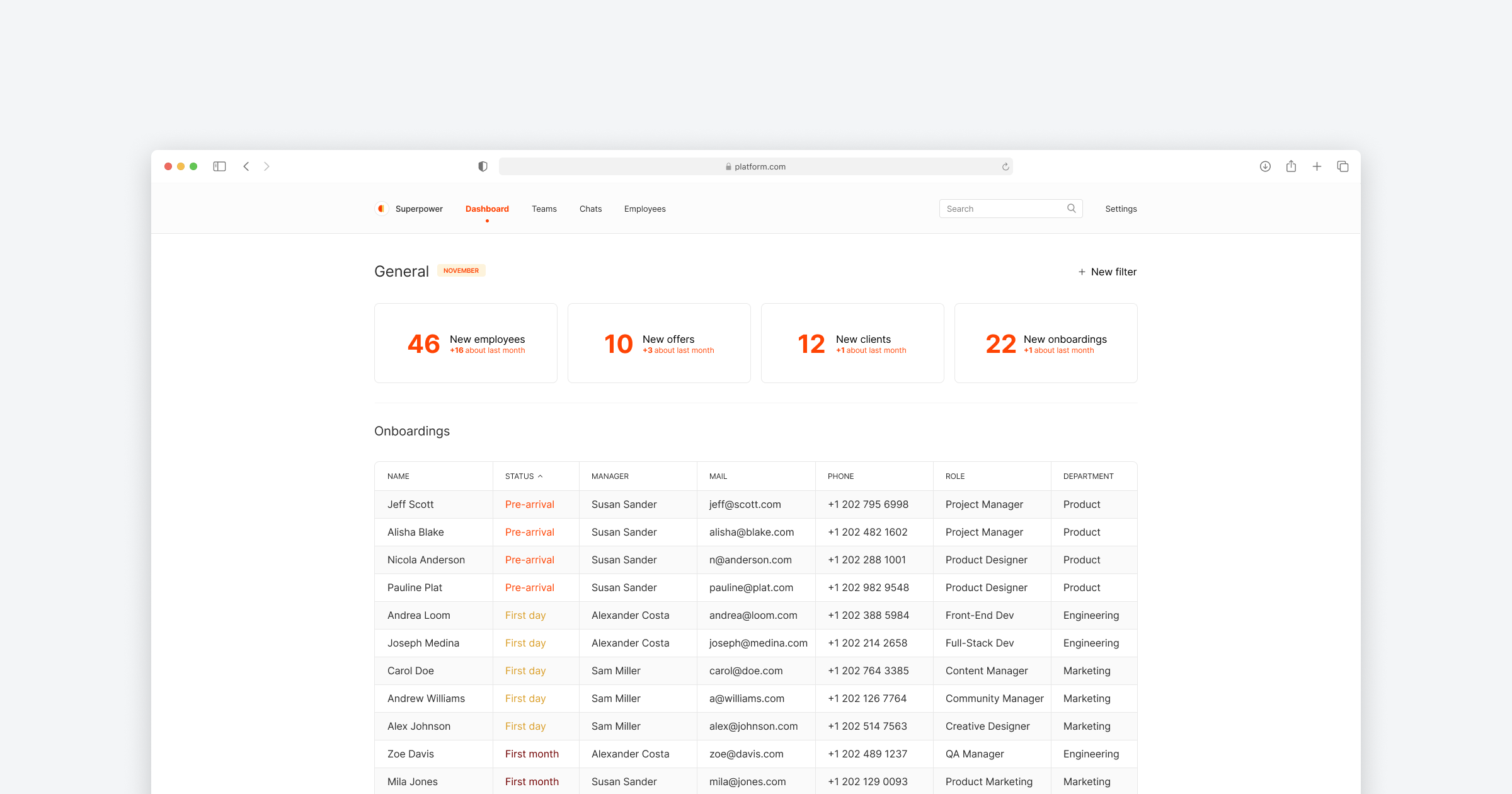Toggle the browser sidebar icon

pyautogui.click(x=219, y=166)
